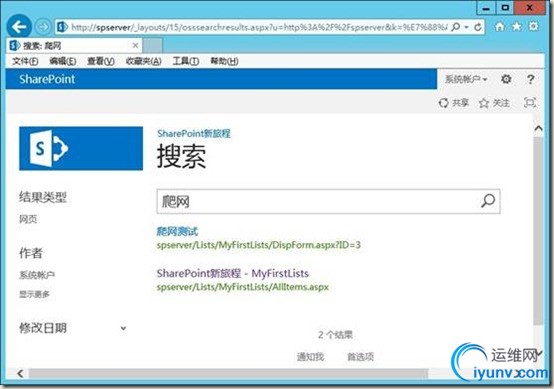The height and width of the screenshot is (389, 554).
Task: Click the DispForm.aspx?ID=3 result URL
Action: point(259,245)
